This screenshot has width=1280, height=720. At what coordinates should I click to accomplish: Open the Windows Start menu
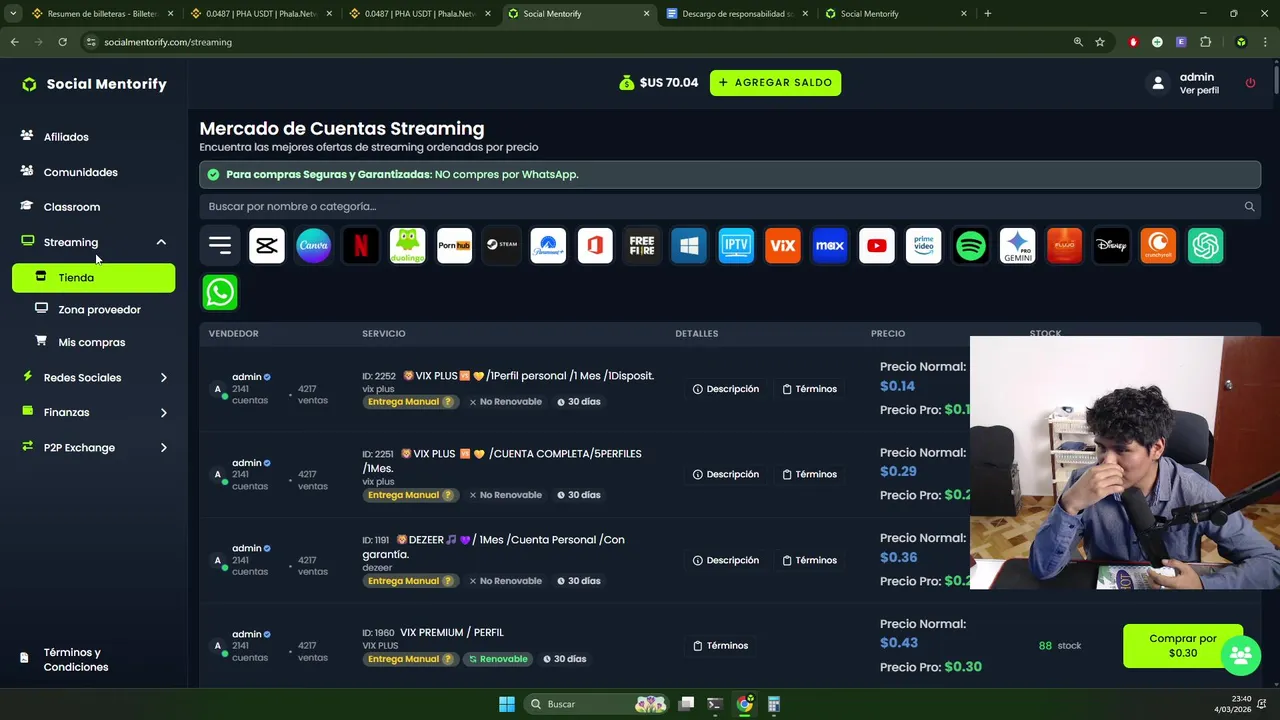[507, 704]
